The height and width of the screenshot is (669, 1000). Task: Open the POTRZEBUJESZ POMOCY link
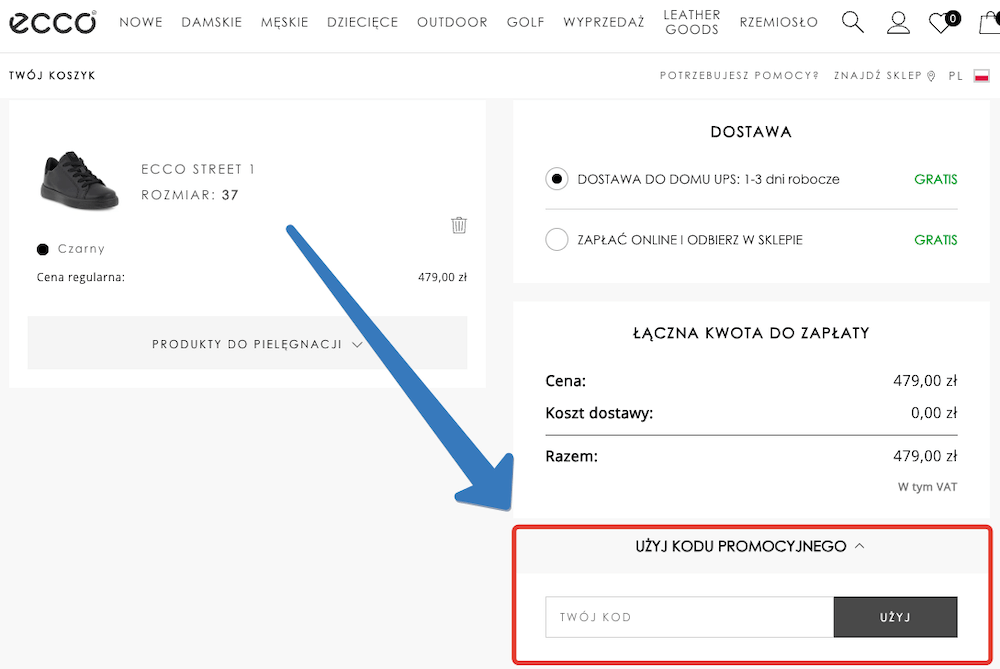(x=737, y=75)
